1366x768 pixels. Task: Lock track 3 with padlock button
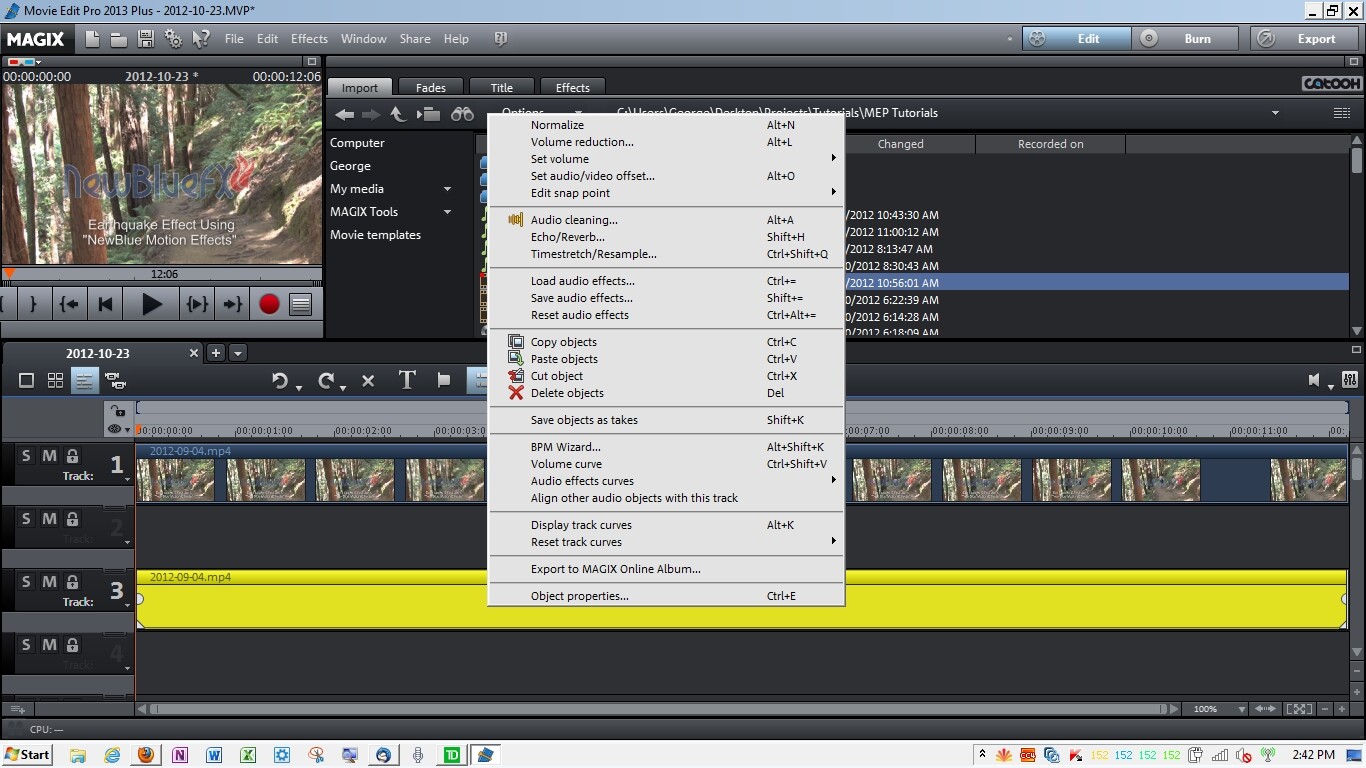tap(72, 582)
